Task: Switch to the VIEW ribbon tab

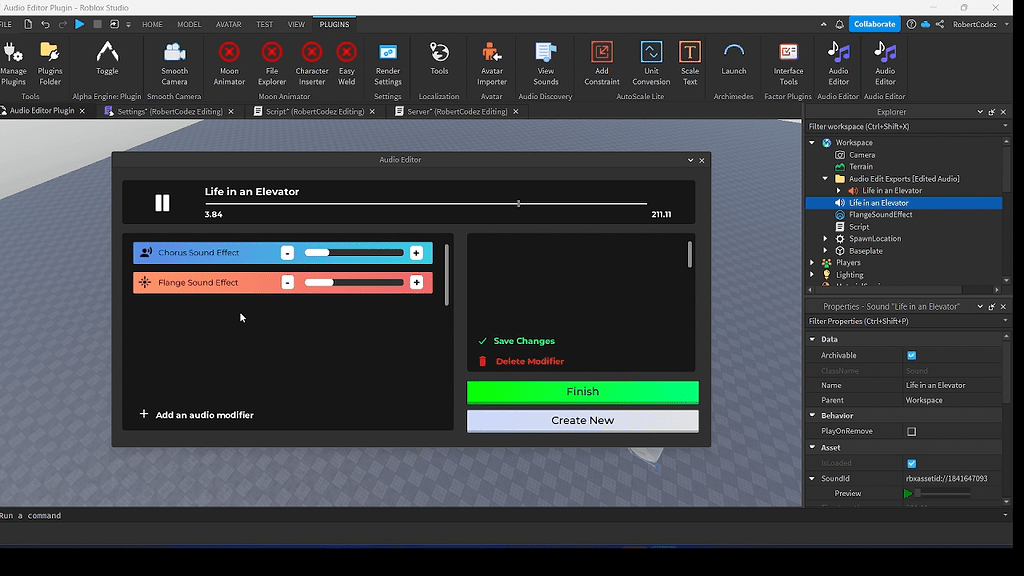Action: coord(296,24)
